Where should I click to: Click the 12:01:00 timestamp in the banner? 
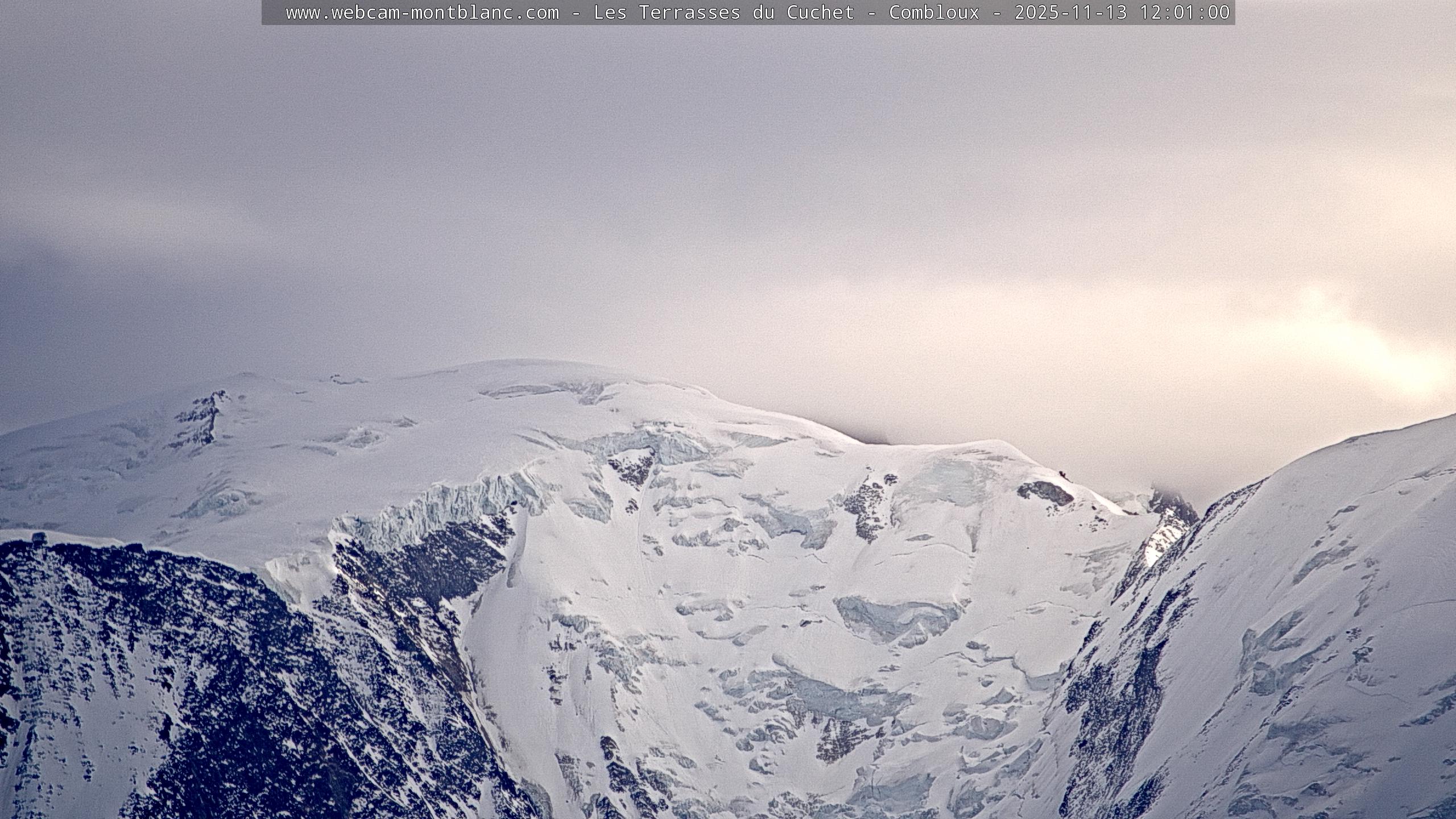click(x=1184, y=13)
